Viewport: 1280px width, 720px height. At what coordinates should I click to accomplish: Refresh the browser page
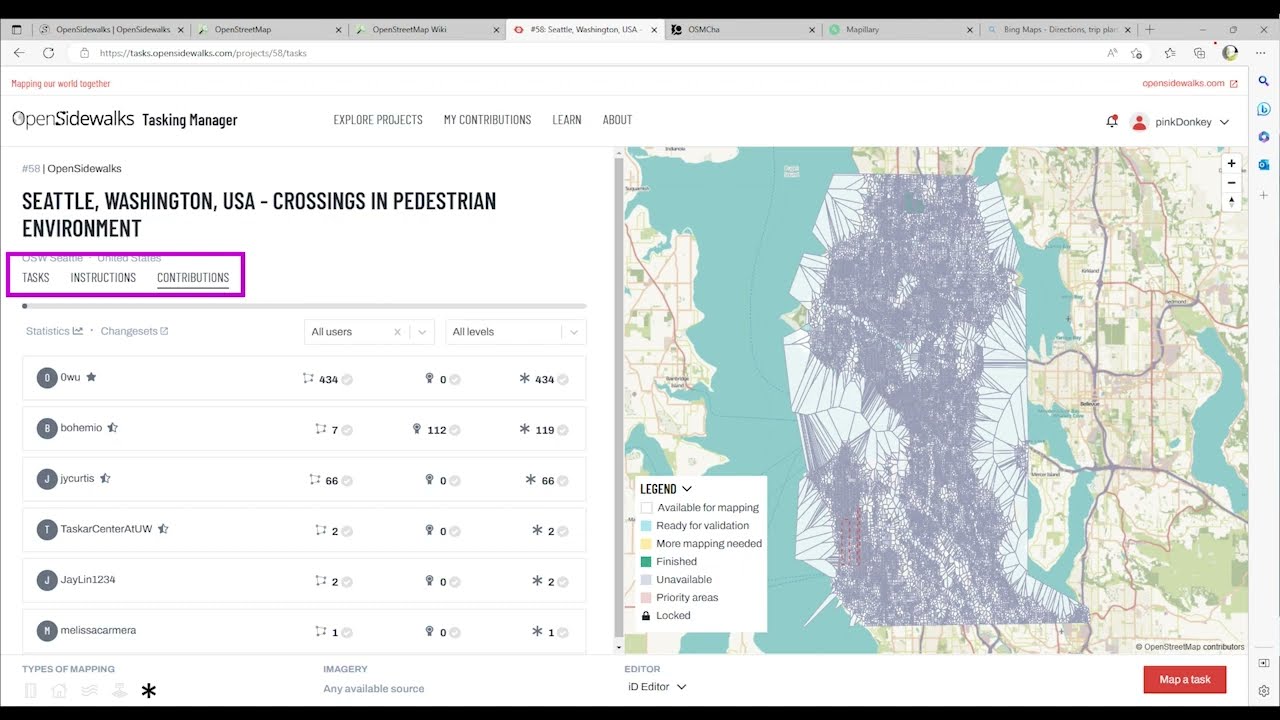point(48,53)
